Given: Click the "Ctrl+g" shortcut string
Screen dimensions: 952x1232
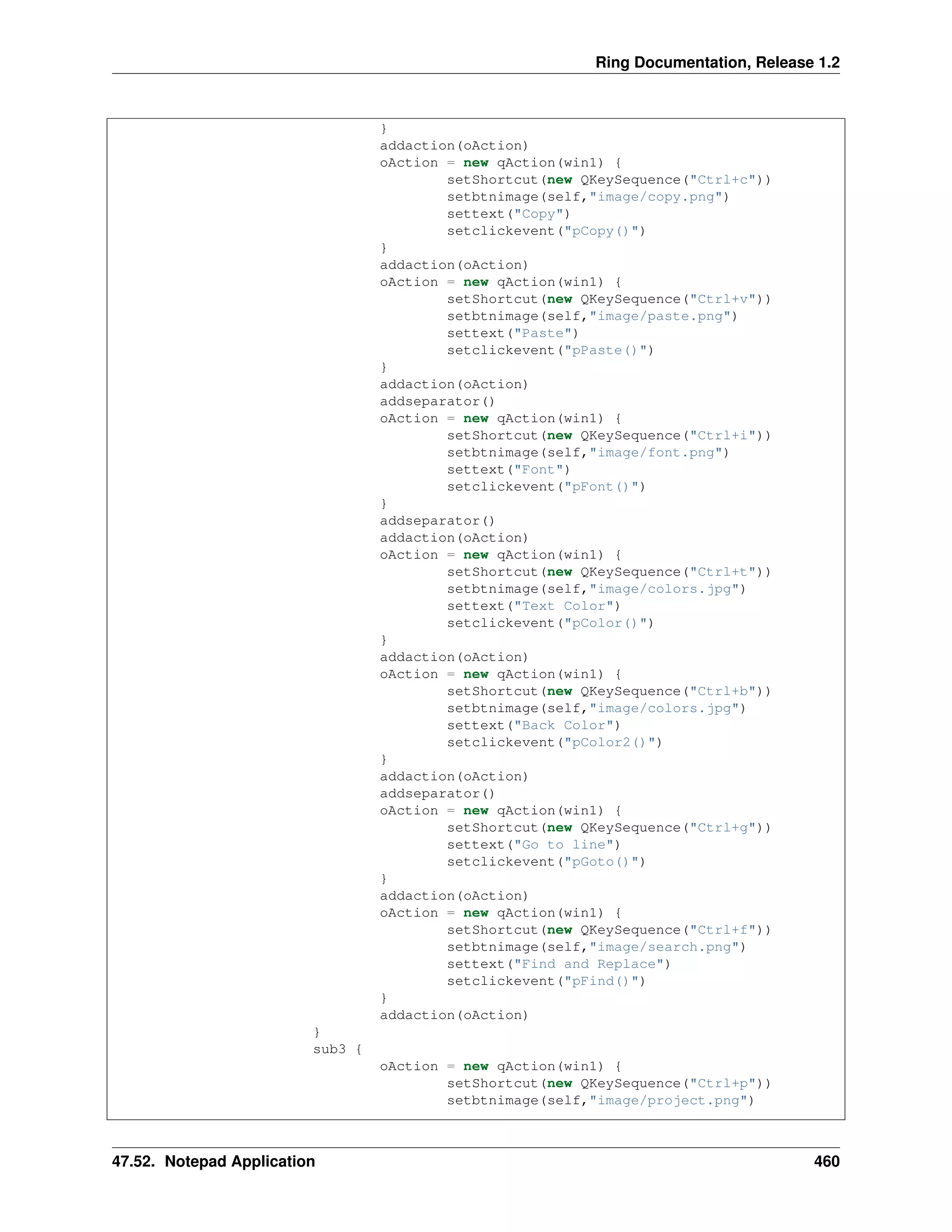Looking at the screenshot, I should pos(722,828).
